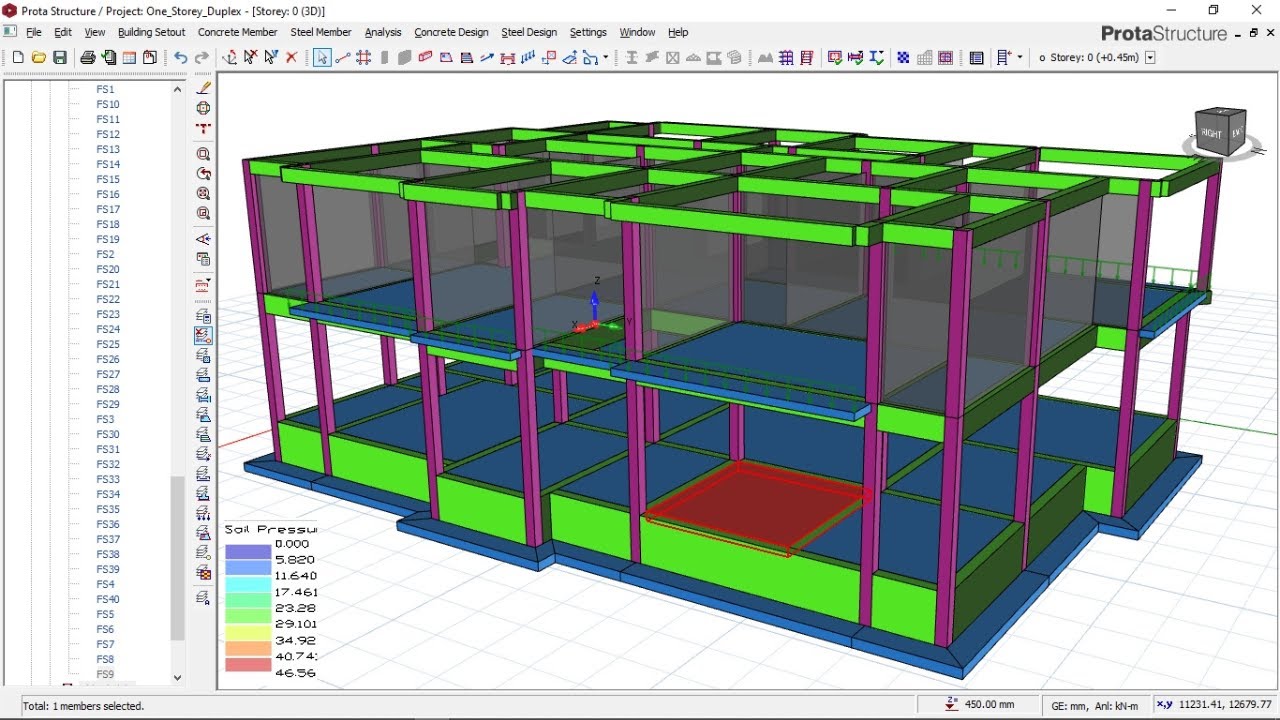1280x720 pixels.
Task: Open the Concrete Member menu
Action: 237,32
